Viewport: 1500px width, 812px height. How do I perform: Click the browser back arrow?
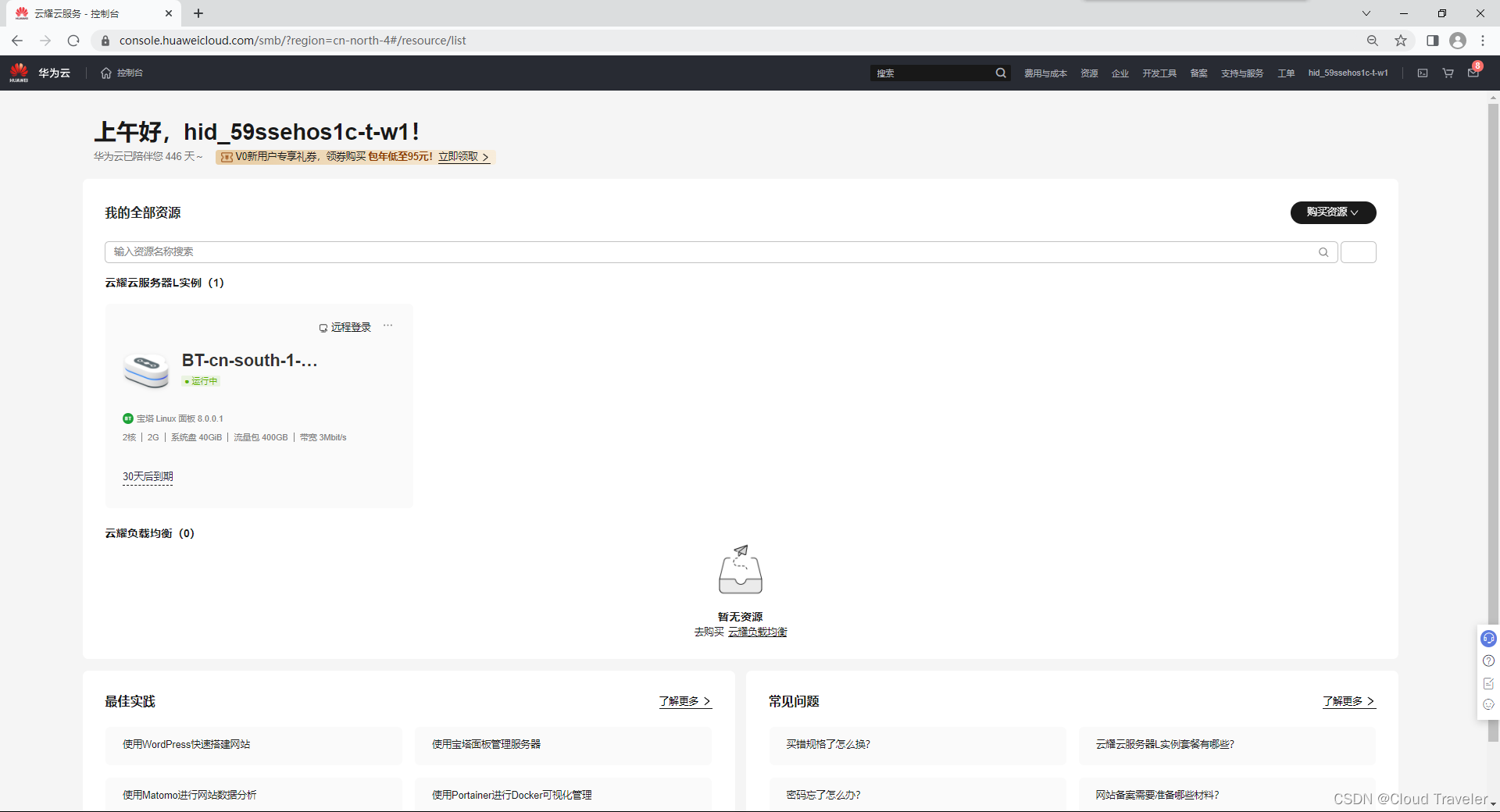coord(17,41)
